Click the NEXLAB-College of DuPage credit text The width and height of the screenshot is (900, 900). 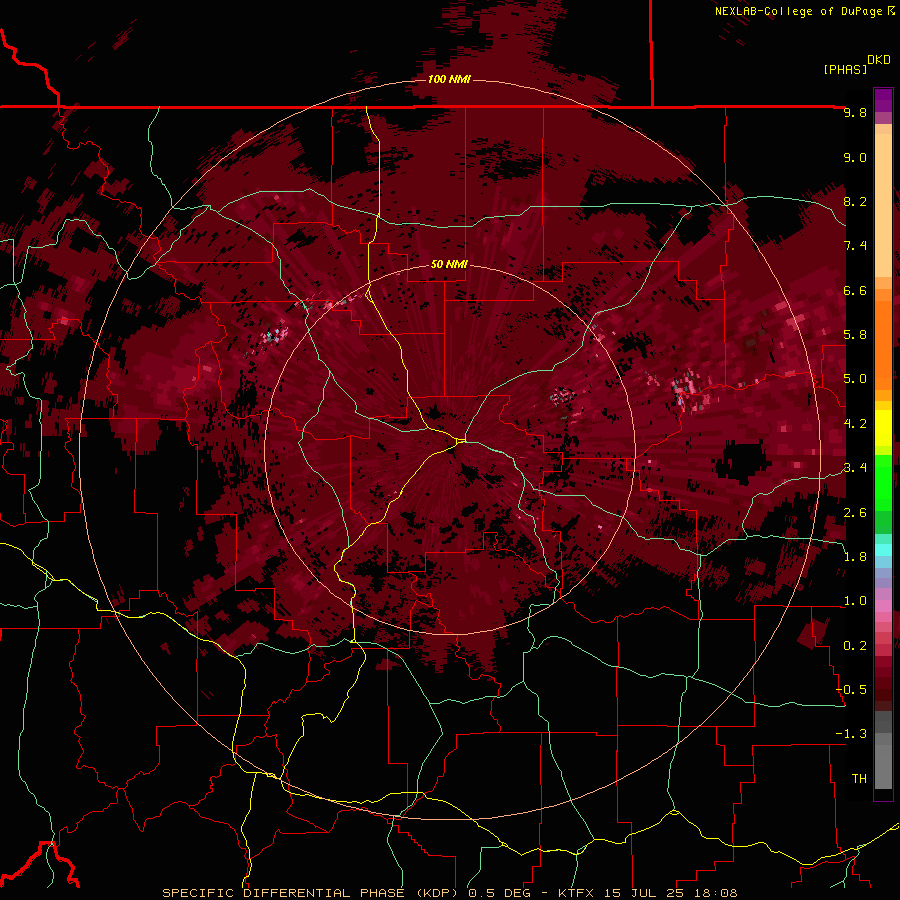(799, 11)
